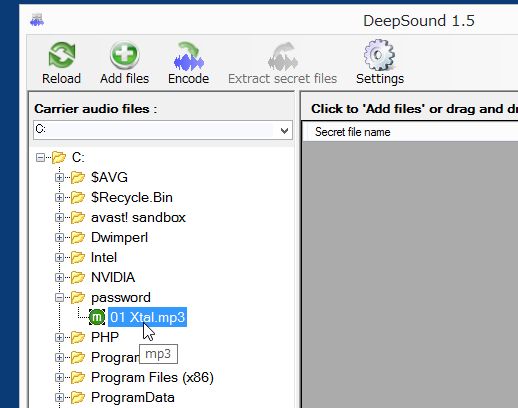Click the PHP folder icon
The height and width of the screenshot is (408, 518).
tap(78, 337)
